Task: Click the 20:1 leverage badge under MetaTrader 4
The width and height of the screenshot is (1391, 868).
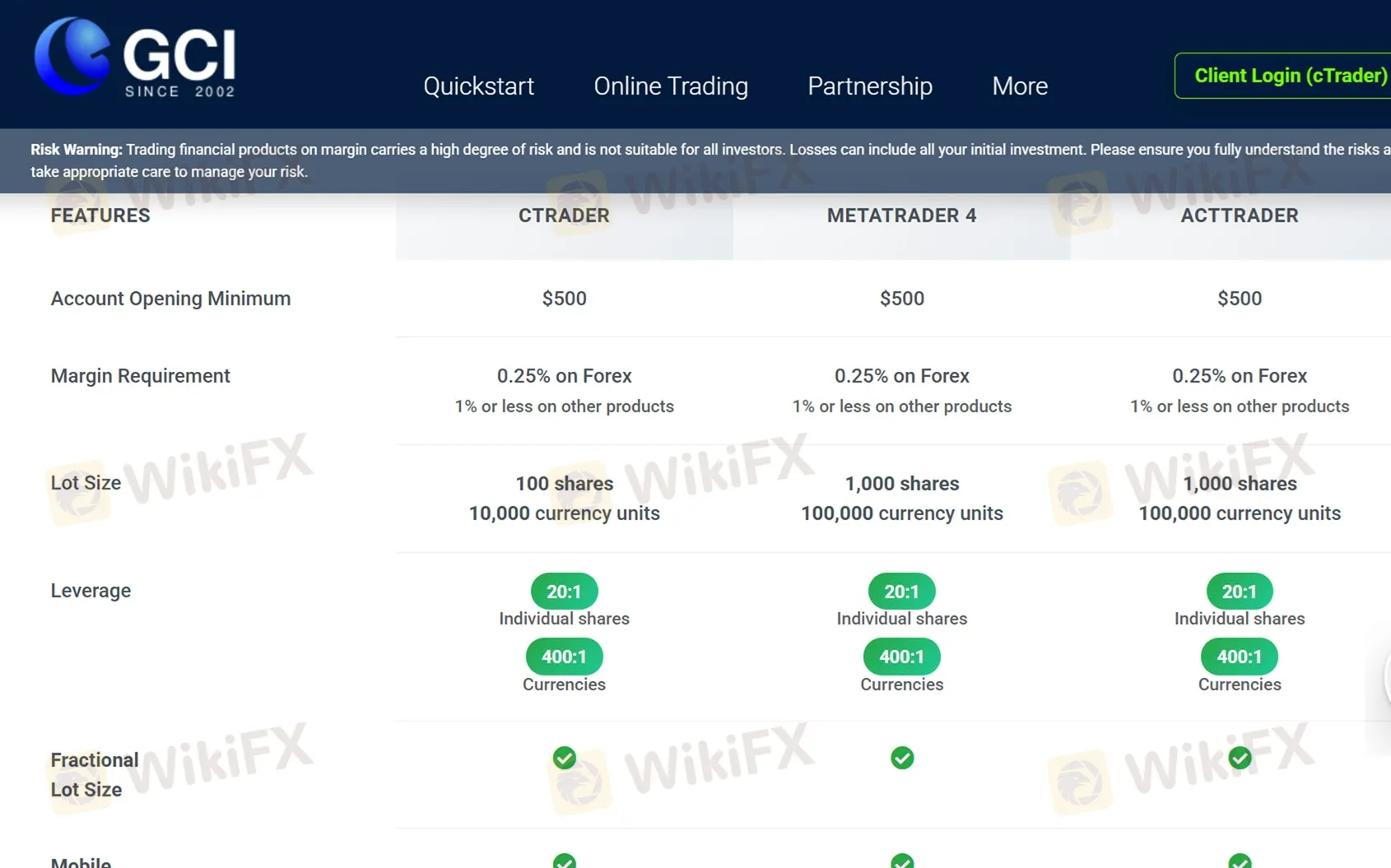Action: (902, 592)
